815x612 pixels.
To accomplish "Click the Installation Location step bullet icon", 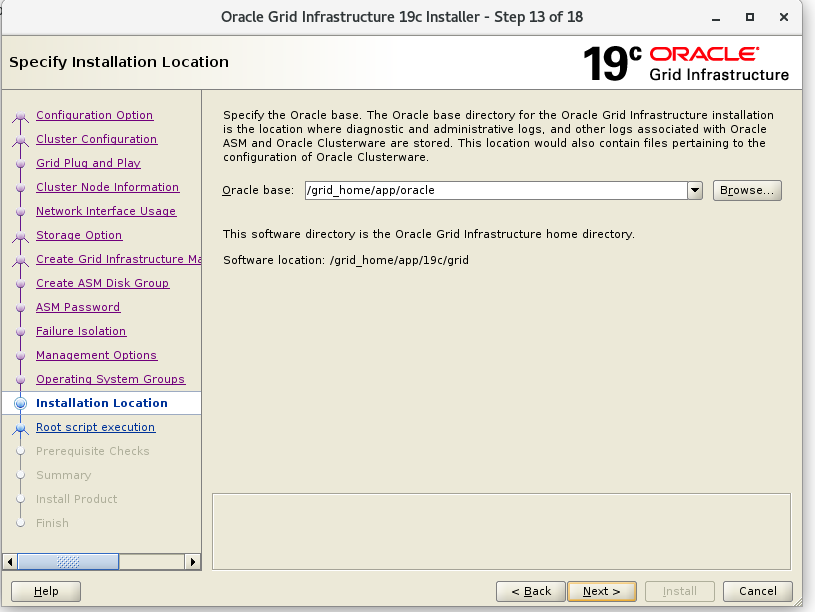I will (x=20, y=403).
